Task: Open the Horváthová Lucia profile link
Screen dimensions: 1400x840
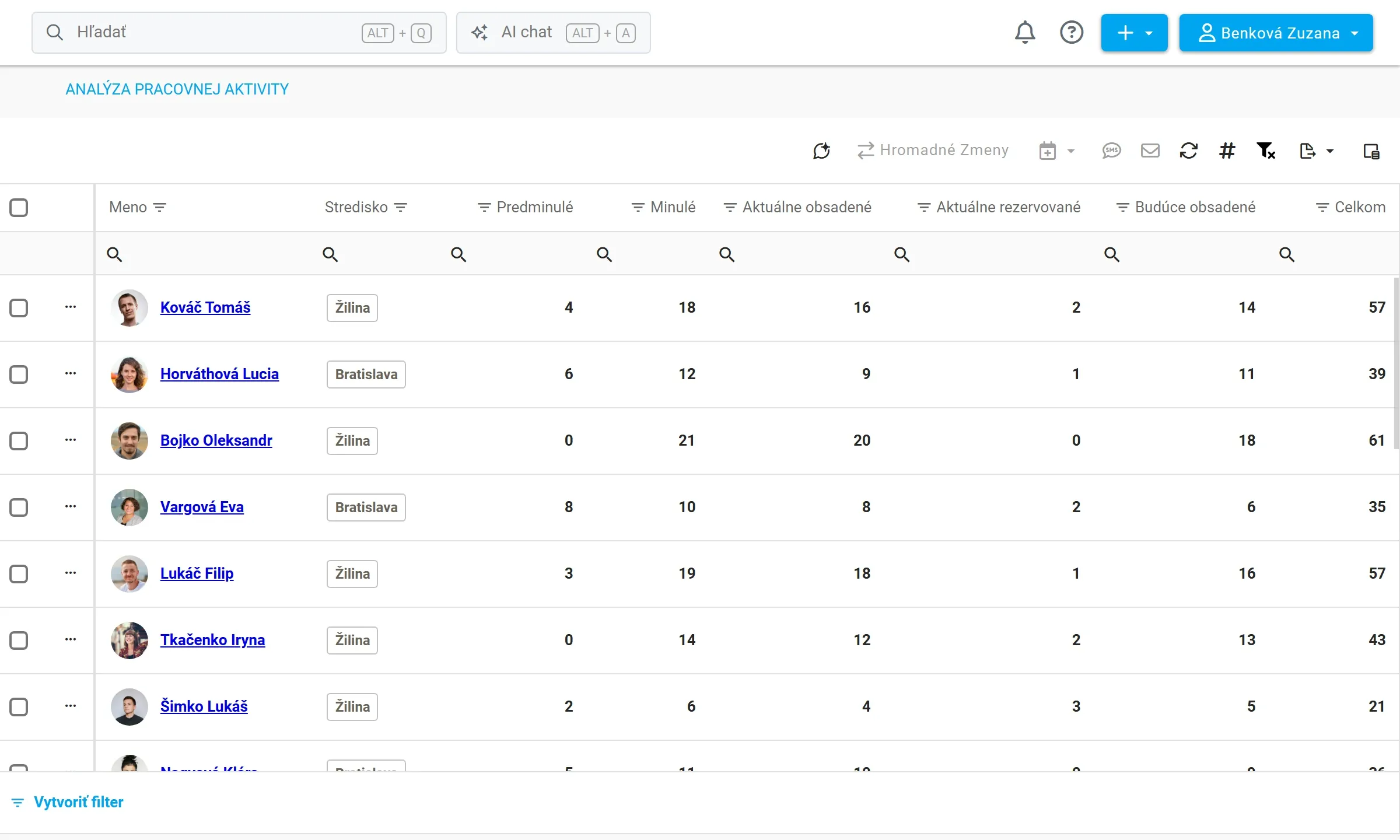Action: point(219,374)
